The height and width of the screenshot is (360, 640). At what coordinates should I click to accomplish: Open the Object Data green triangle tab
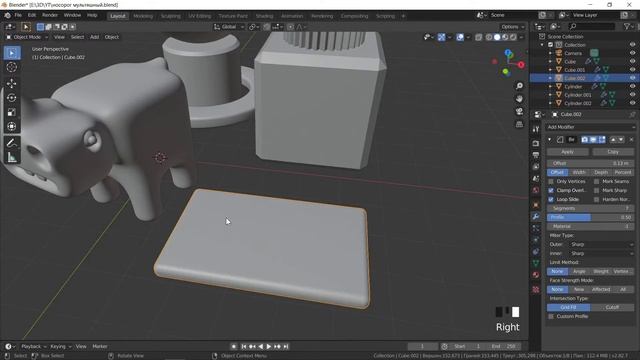536,263
